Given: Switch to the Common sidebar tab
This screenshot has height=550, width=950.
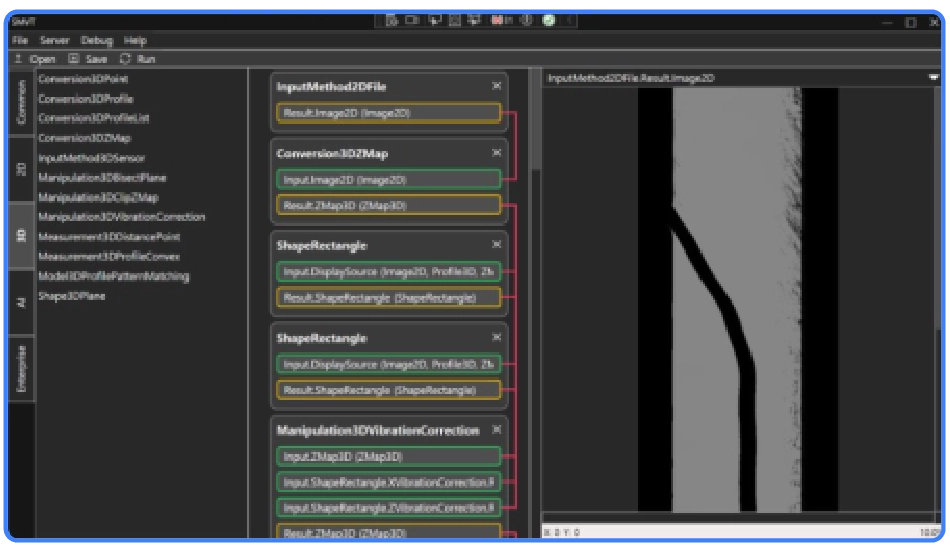Looking at the screenshot, I should point(21,102).
